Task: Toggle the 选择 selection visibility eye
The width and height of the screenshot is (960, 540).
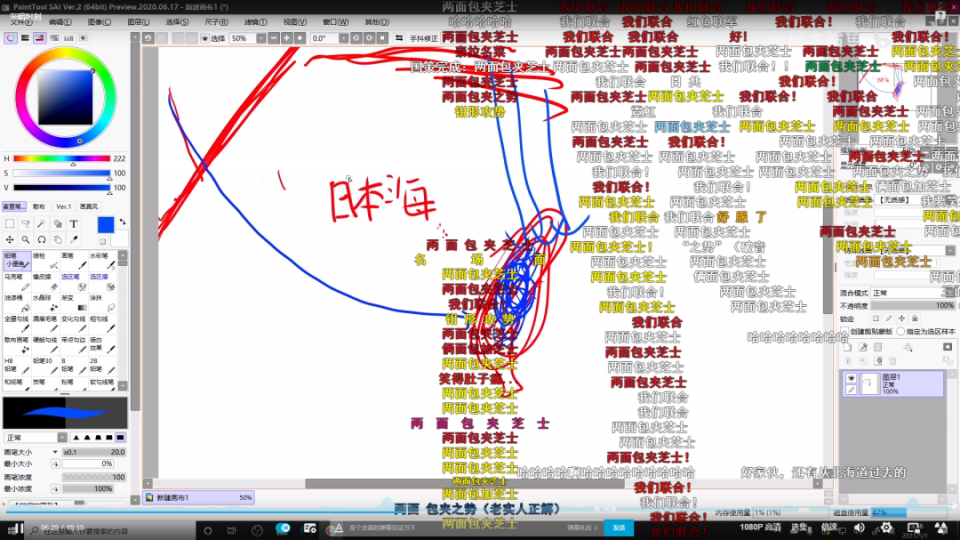Action: pos(204,38)
